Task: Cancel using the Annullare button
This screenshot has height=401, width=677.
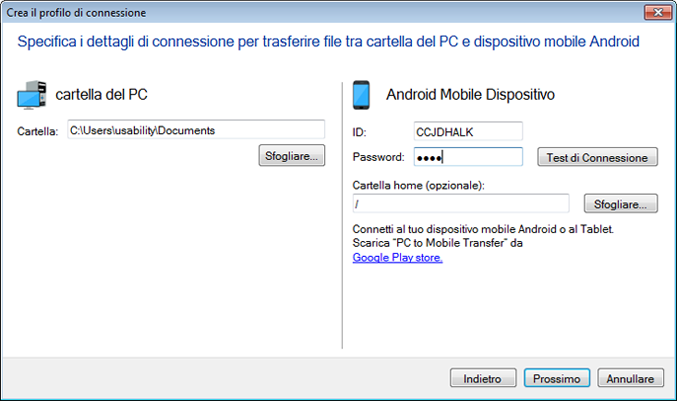Action: [x=631, y=379]
